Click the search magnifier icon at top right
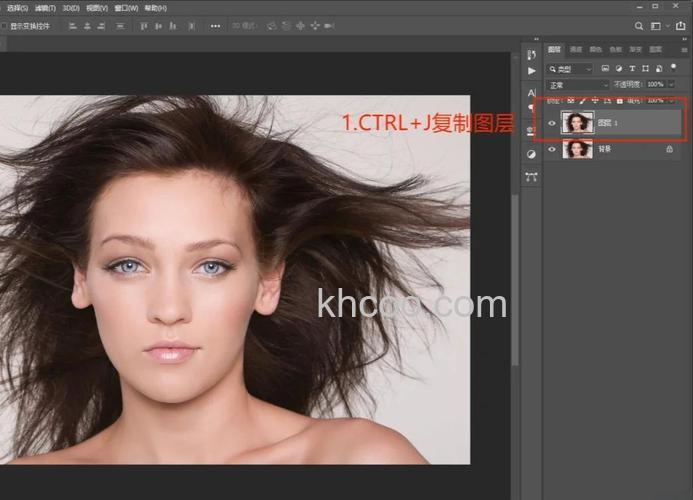The height and width of the screenshot is (500, 693). tap(638, 26)
